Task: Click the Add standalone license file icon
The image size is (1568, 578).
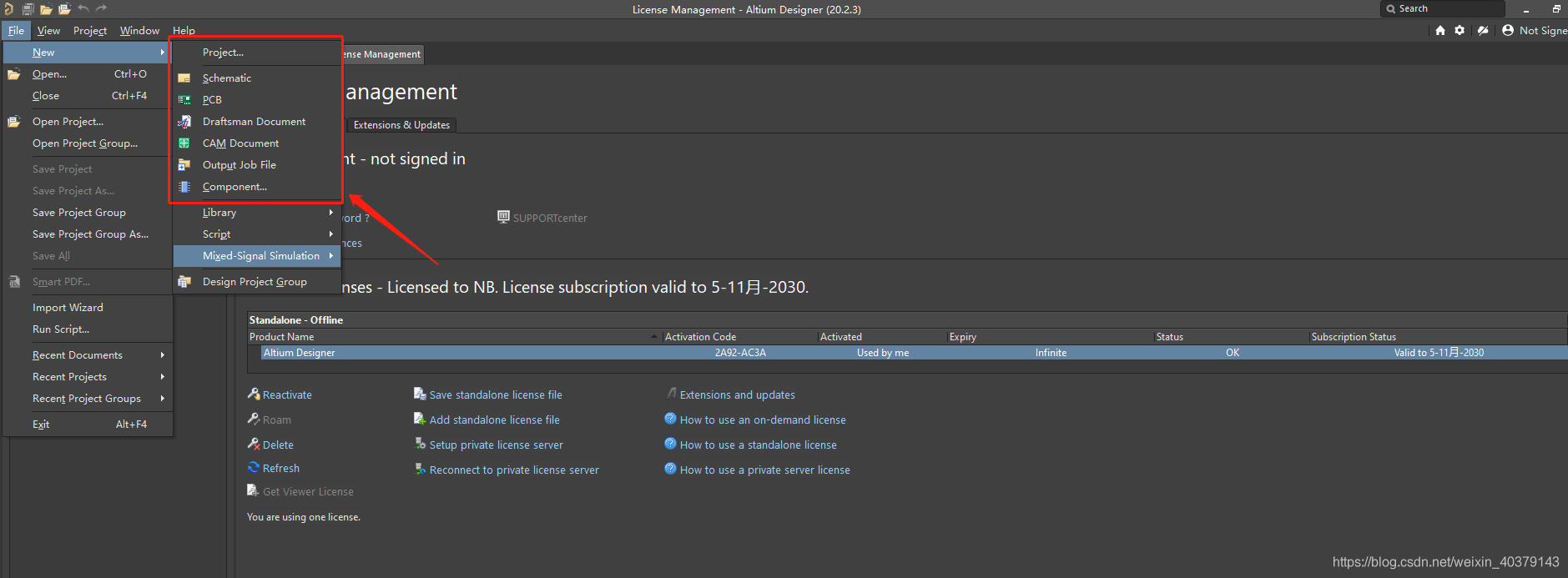Action: pyautogui.click(x=420, y=419)
